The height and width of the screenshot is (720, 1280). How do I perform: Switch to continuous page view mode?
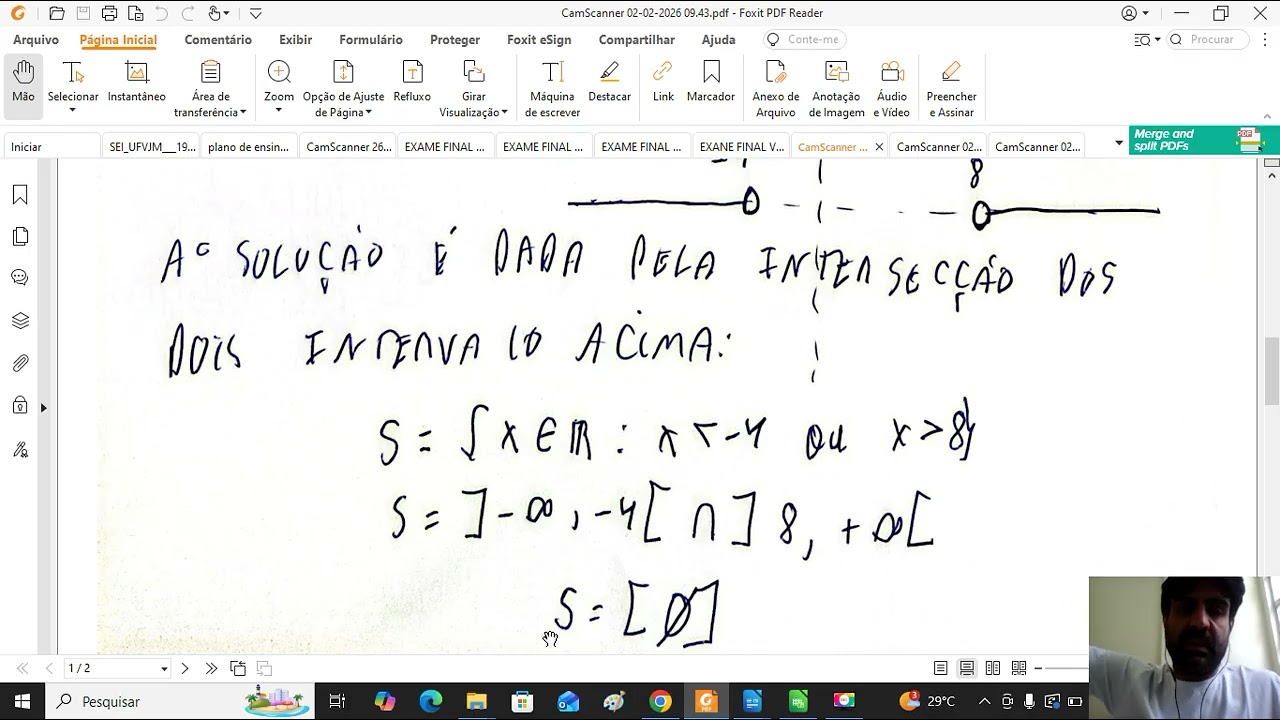coord(967,668)
